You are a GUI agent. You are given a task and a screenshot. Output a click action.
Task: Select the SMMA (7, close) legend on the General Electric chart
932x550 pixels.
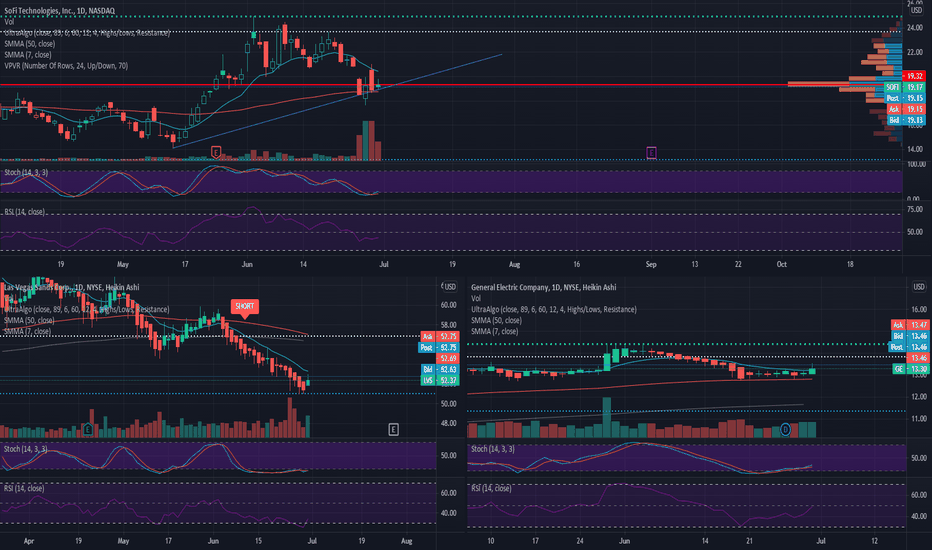tap(495, 331)
